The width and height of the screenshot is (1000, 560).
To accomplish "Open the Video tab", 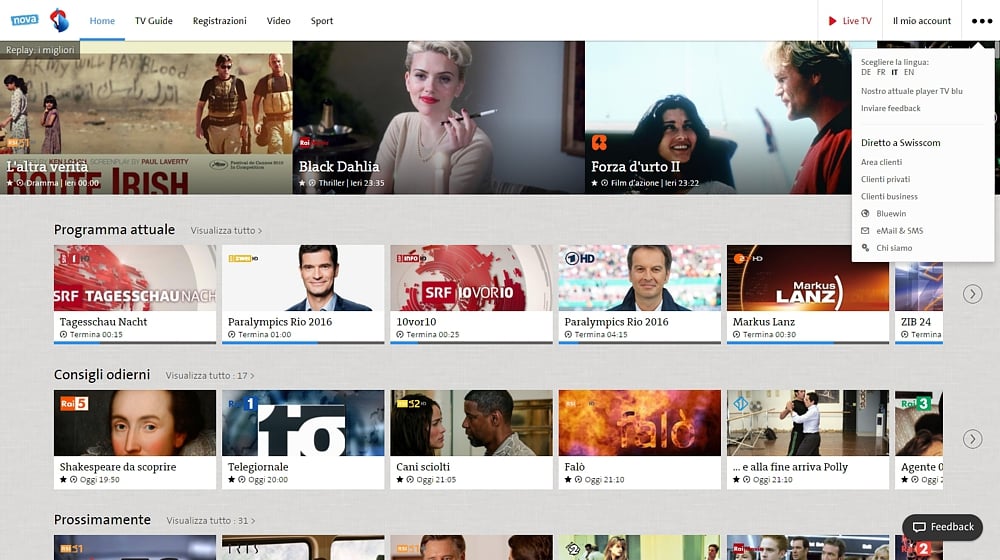I will (278, 20).
